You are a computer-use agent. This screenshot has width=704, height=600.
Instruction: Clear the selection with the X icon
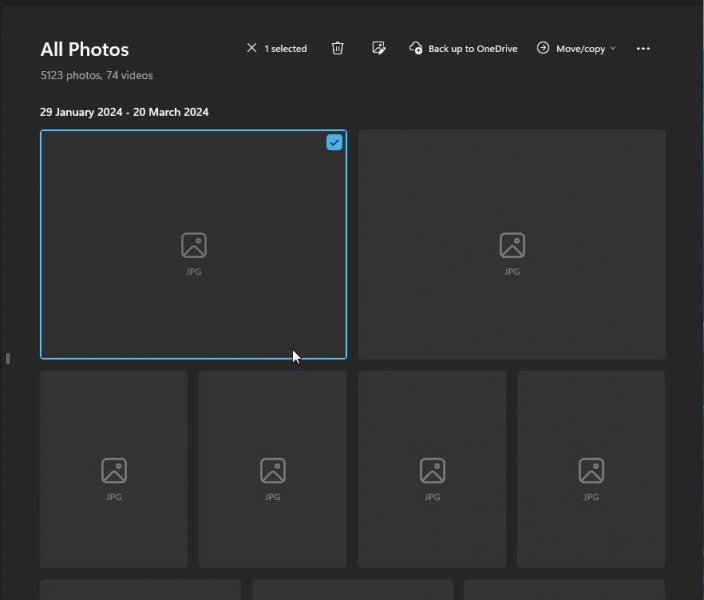[251, 48]
